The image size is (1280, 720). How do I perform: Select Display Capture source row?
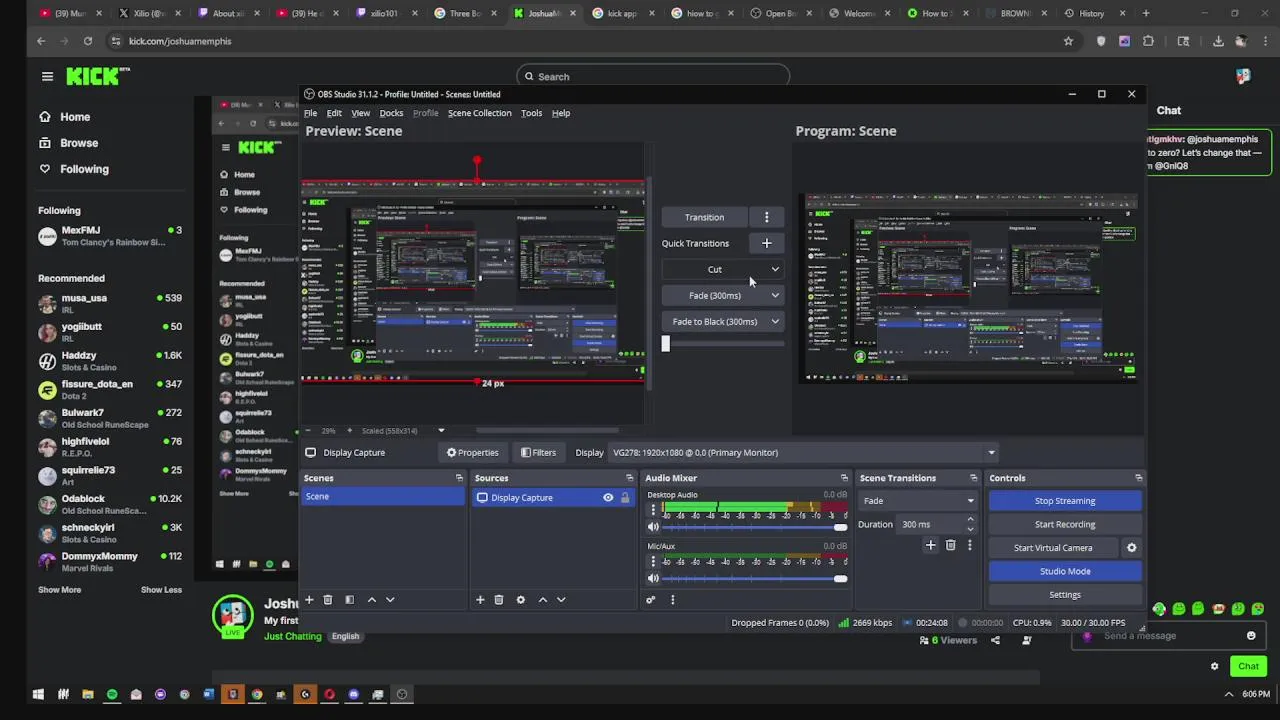tap(554, 498)
